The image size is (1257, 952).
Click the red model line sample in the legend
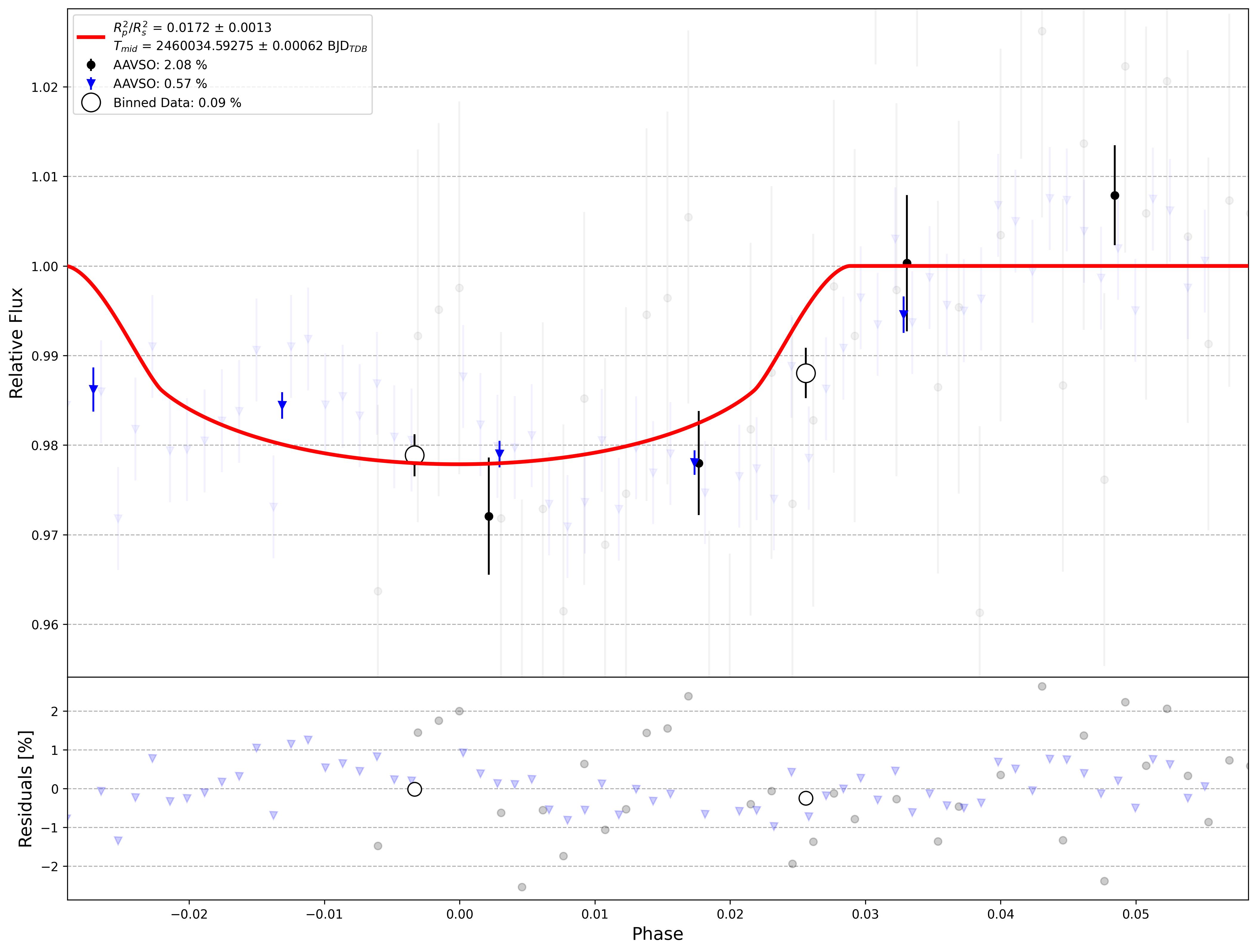(91, 37)
